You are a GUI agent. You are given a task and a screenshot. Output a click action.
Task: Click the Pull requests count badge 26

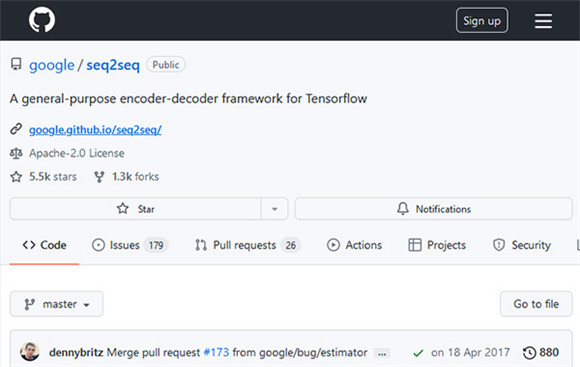pos(290,245)
